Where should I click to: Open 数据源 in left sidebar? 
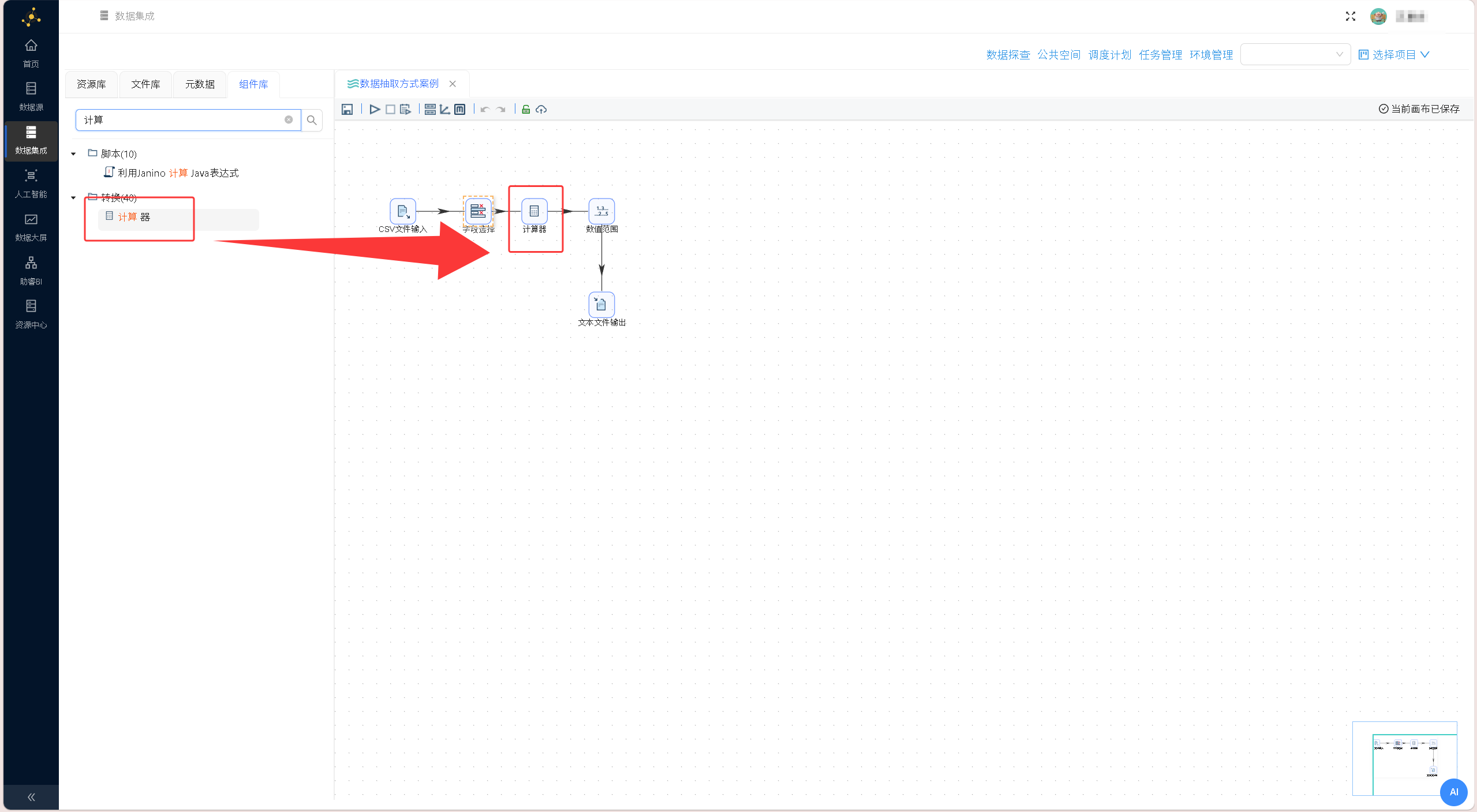(x=31, y=96)
